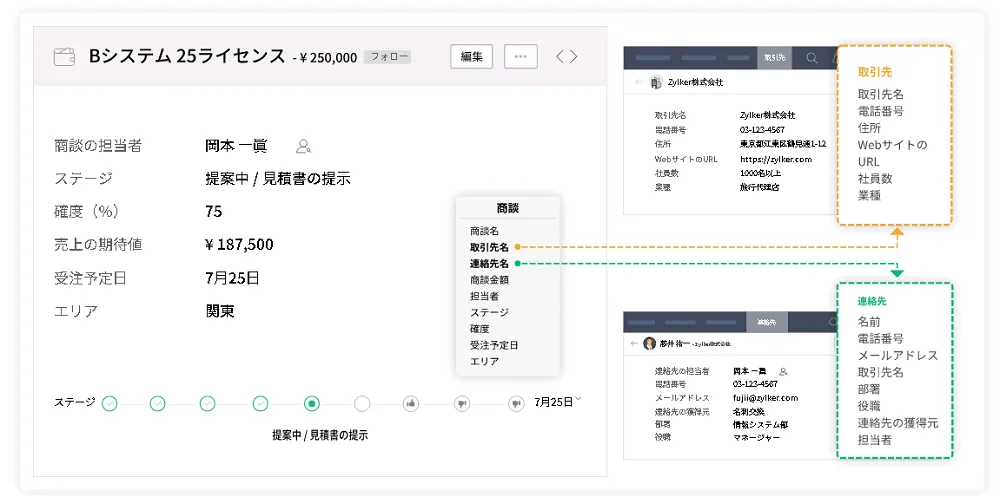Click the wallet icon beside Bシステム 25ライセンス
Image resolution: width=1000 pixels, height=500 pixels.
64,57
